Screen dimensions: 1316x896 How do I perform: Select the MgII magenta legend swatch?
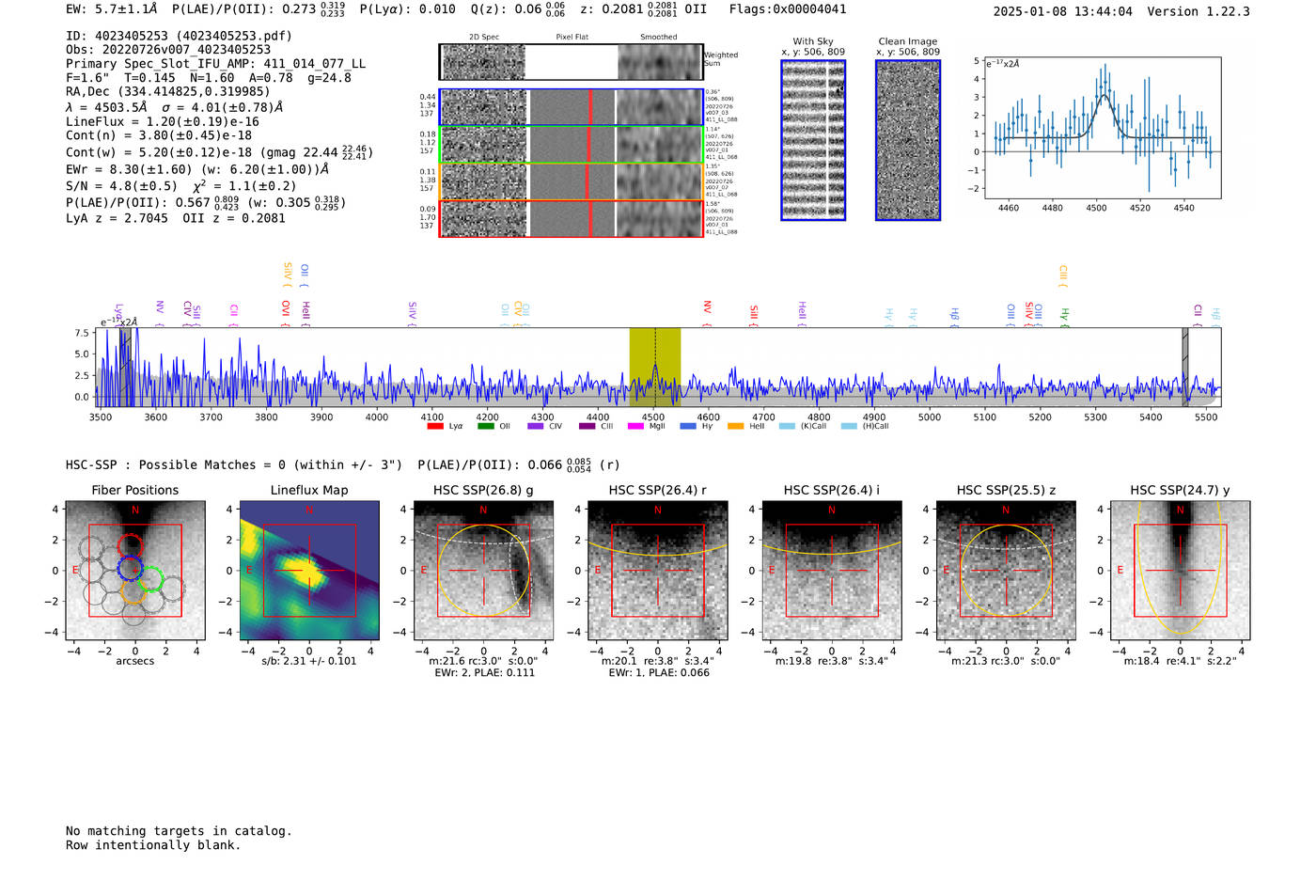(x=635, y=426)
